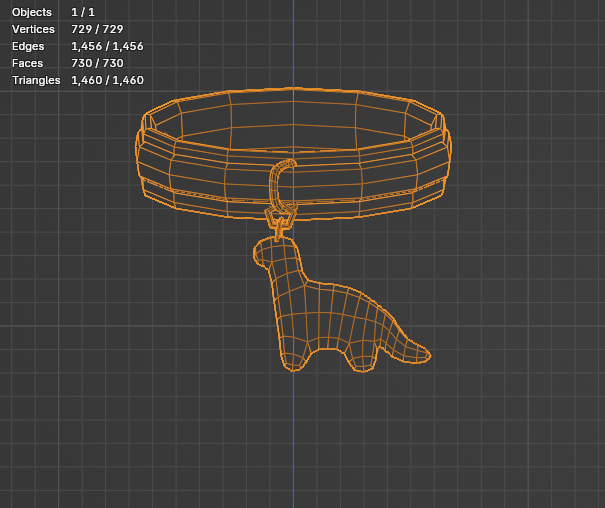605x508 pixels.
Task: Click the Triangles count 1,460 / 1,460
Action: coord(107,80)
